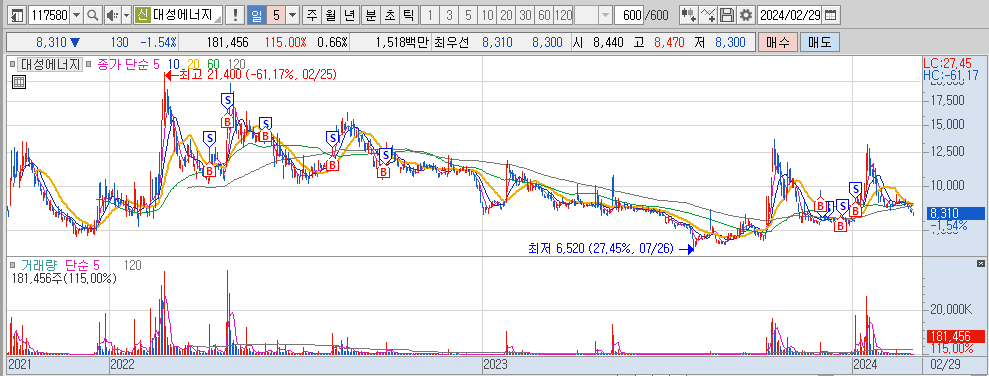Click the floppy disk save icon
This screenshot has height=376, width=989.
coord(727,15)
